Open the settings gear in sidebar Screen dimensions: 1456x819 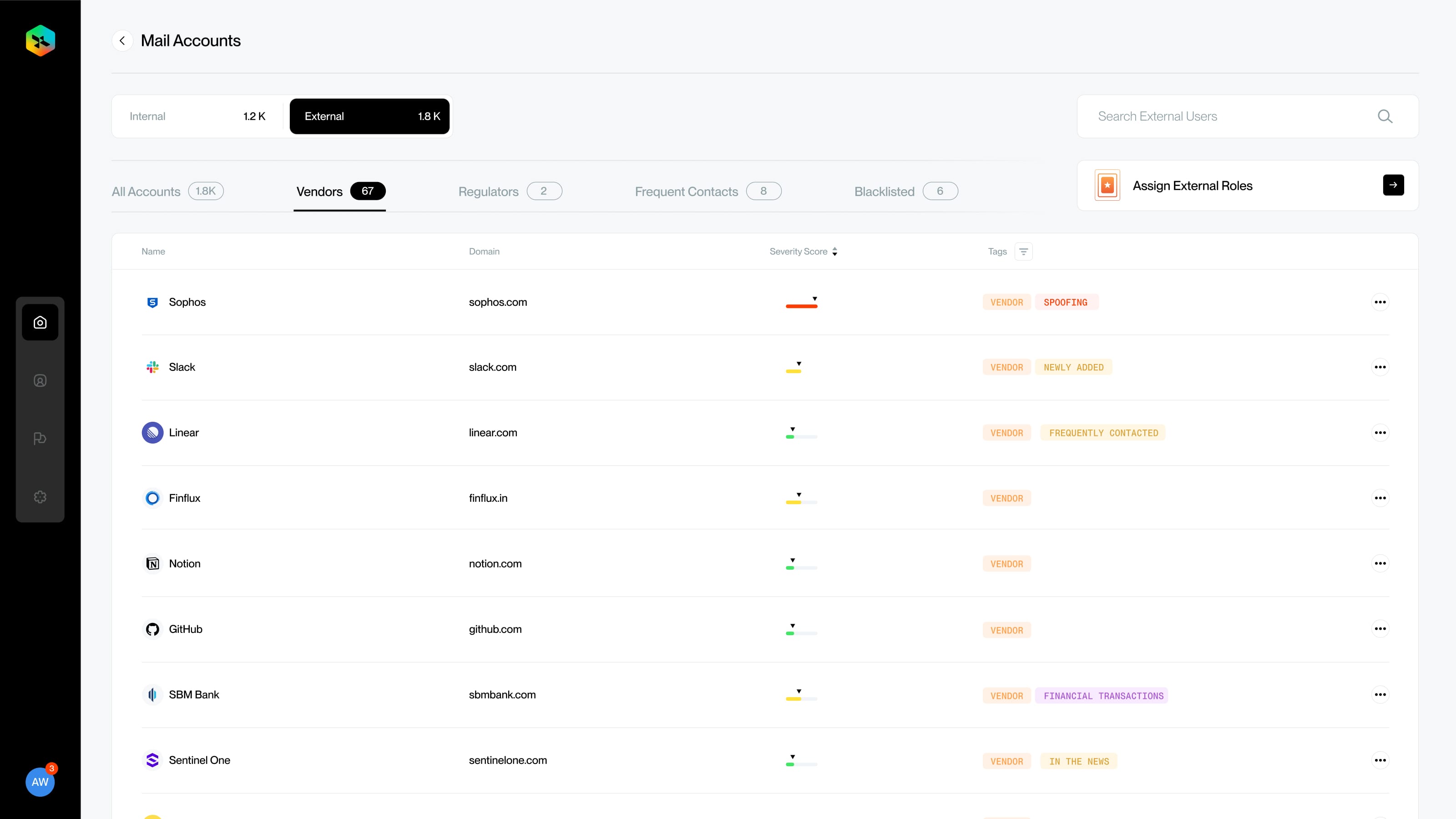pyautogui.click(x=40, y=497)
